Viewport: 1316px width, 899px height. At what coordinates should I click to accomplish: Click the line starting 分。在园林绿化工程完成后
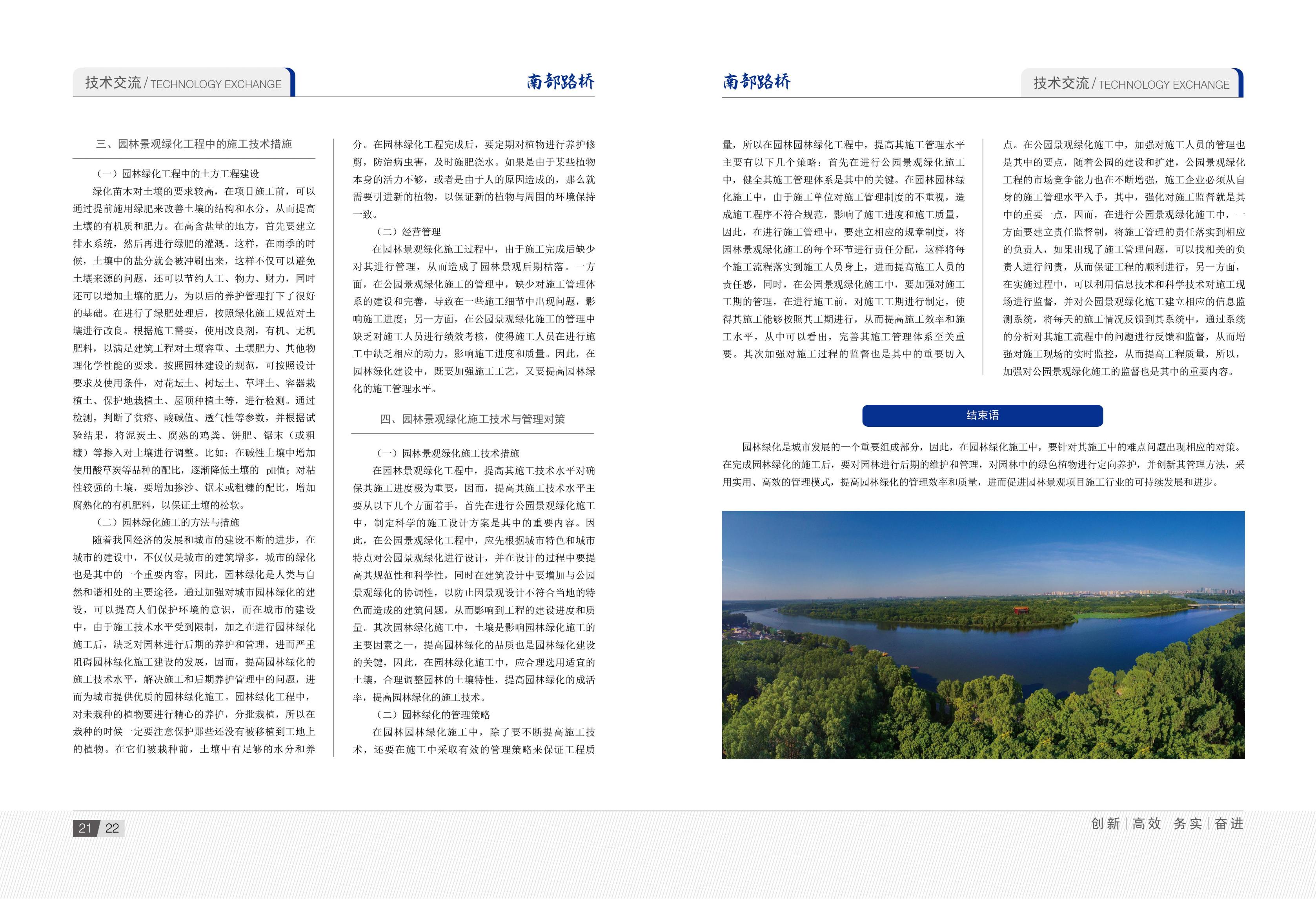tap(474, 145)
